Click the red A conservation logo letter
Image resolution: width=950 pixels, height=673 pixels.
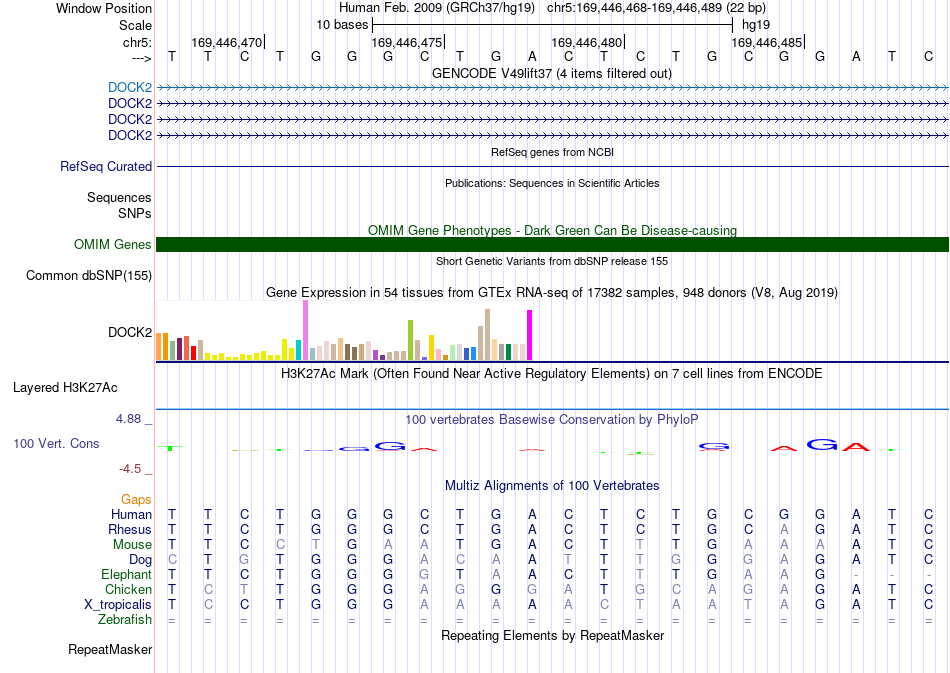[x=856, y=447]
